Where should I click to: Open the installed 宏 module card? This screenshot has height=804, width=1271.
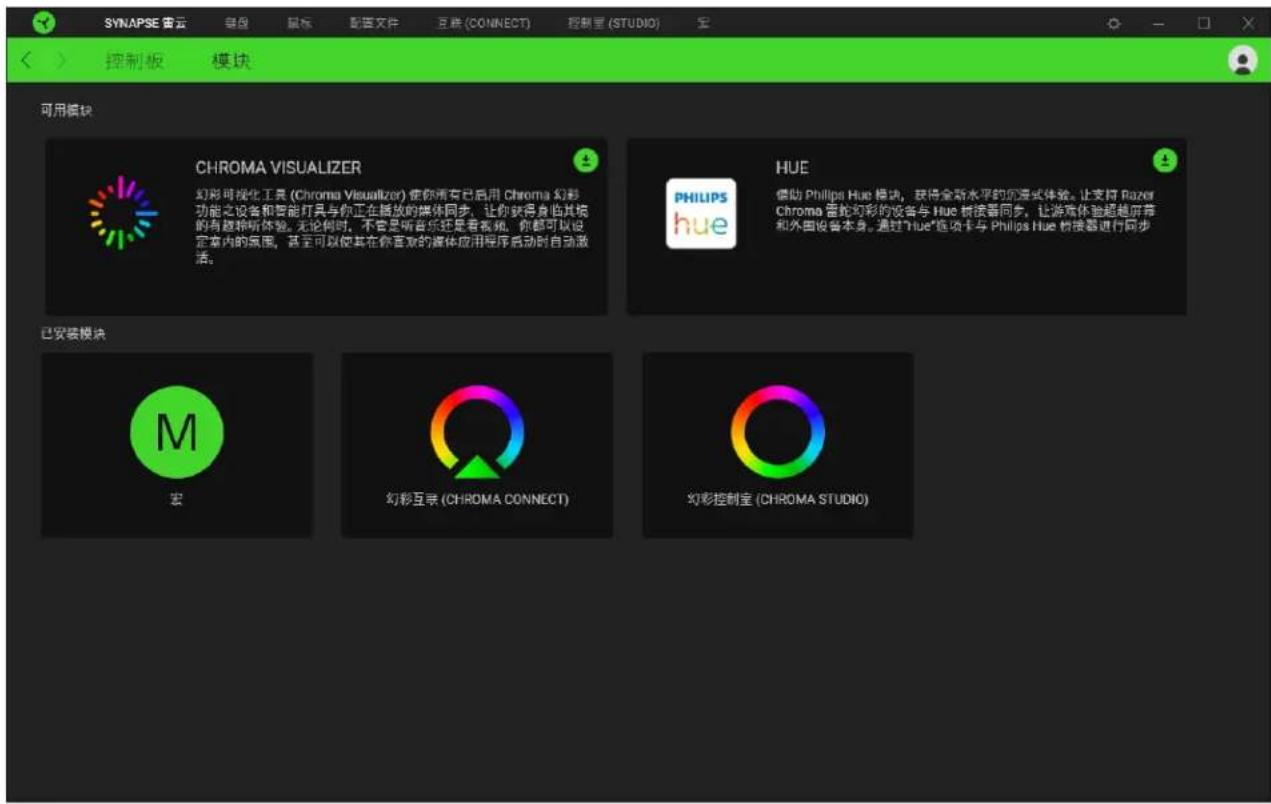point(177,445)
